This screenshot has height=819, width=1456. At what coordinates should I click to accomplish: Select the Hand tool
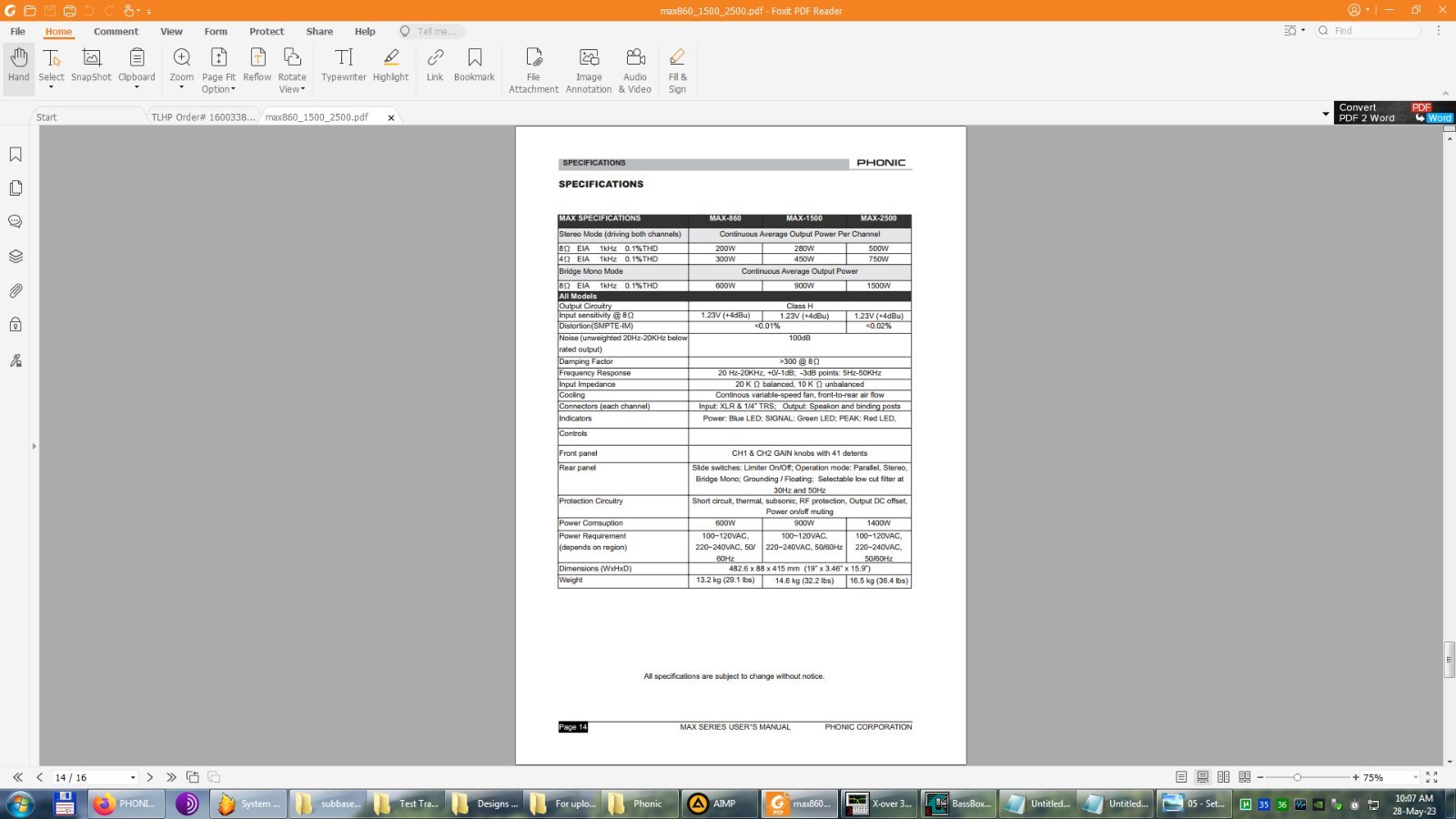coord(19,66)
